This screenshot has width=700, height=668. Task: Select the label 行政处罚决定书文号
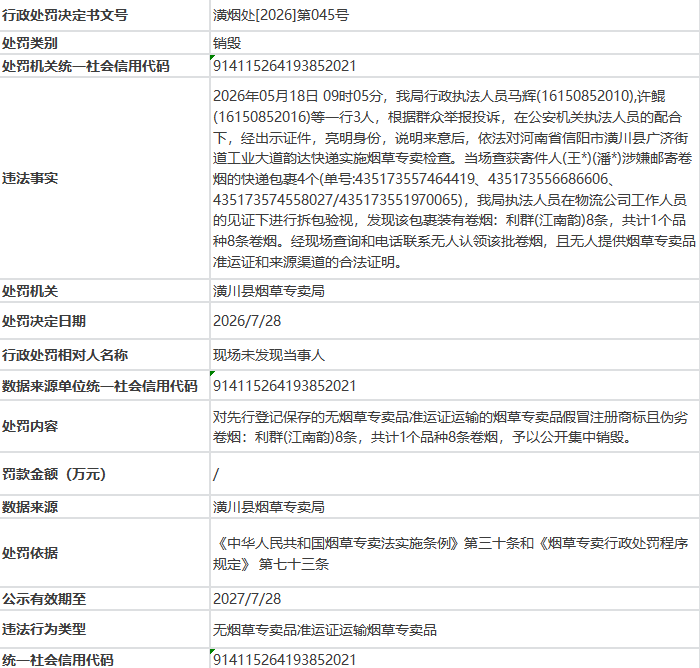[x=65, y=15]
